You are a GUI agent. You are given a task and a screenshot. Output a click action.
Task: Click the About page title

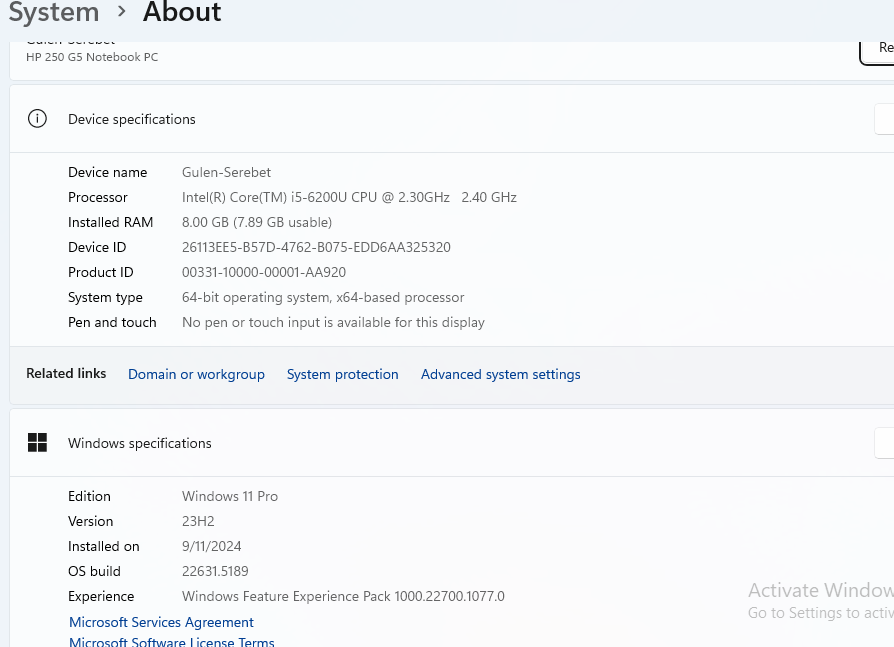tap(182, 12)
